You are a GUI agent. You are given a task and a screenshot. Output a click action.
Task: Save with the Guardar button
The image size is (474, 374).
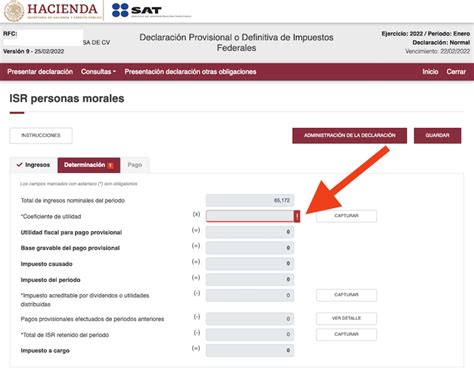coord(437,136)
